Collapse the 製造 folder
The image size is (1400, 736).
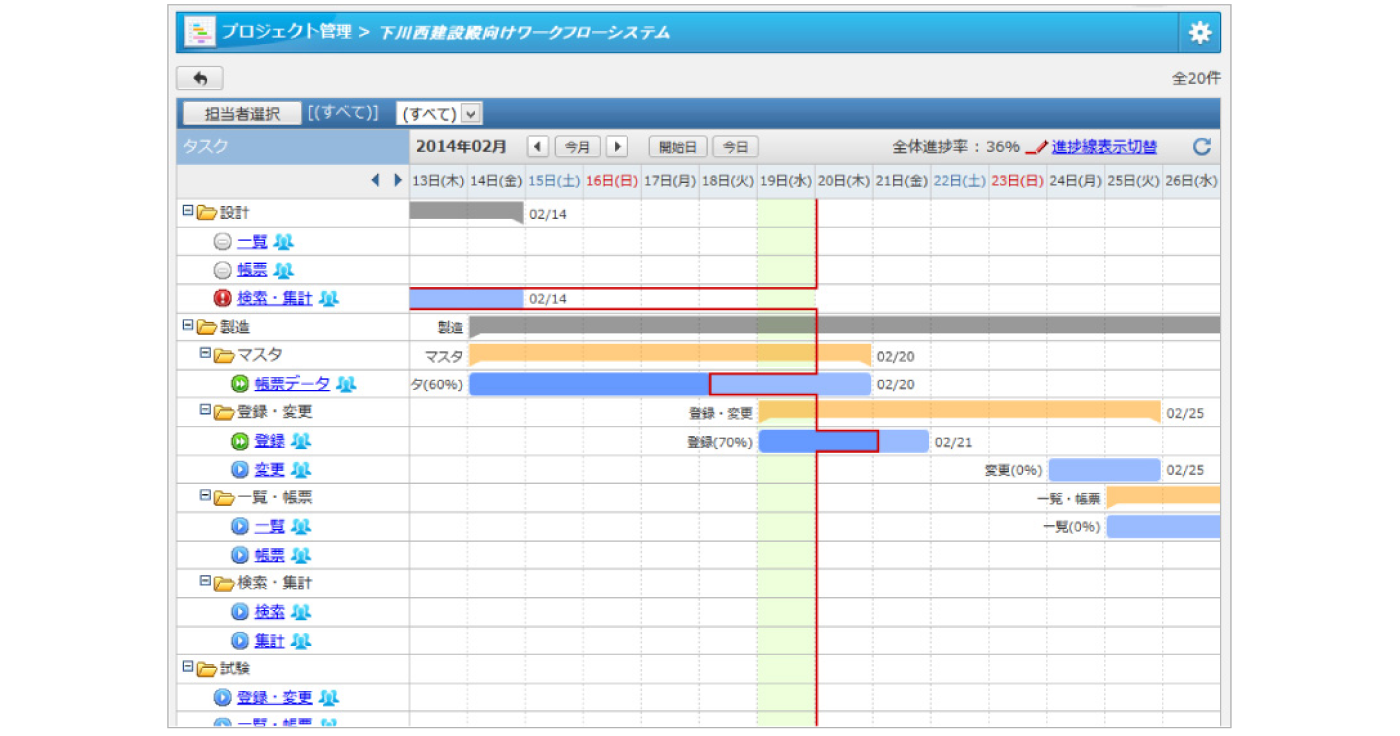coord(188,326)
